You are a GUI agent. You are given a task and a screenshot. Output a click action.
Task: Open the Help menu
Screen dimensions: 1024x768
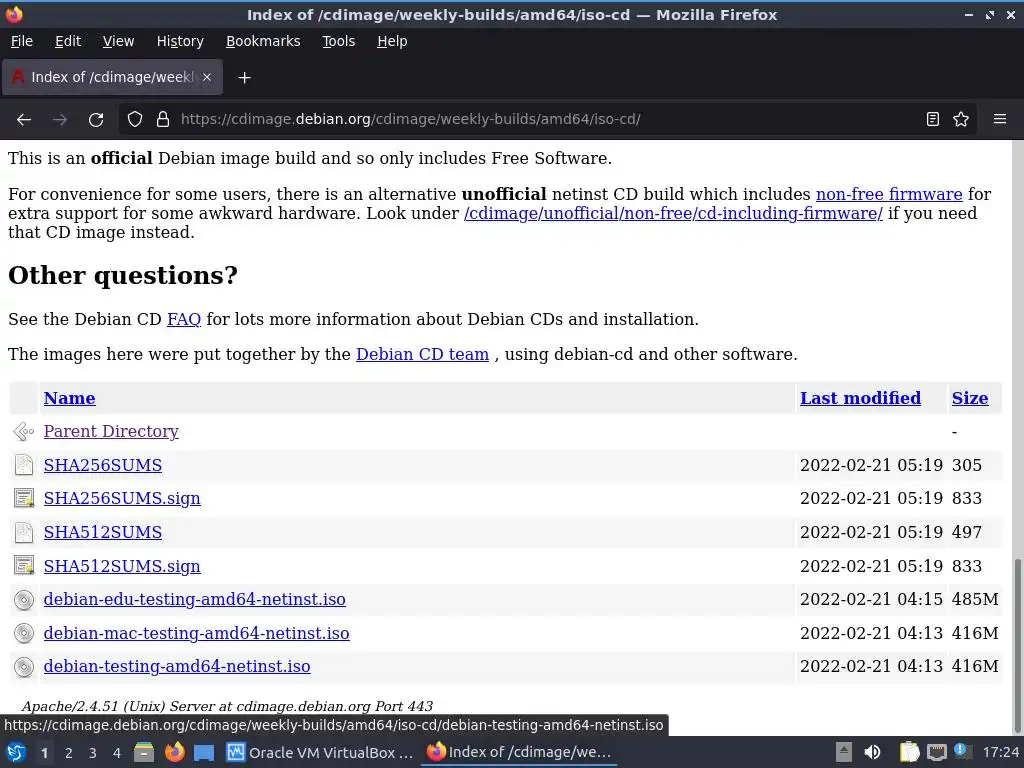(x=392, y=41)
